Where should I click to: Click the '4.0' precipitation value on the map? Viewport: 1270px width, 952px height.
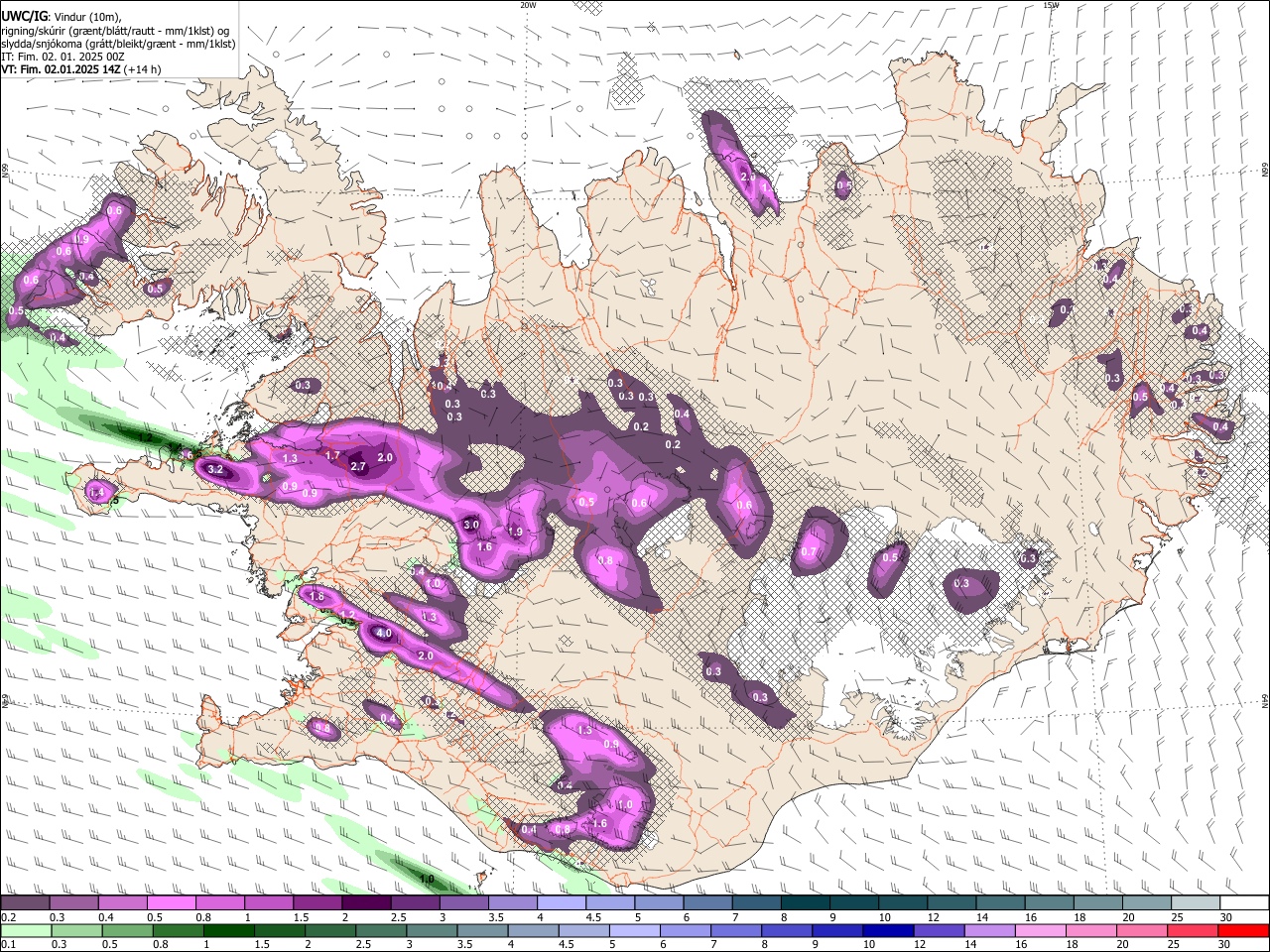384,634
